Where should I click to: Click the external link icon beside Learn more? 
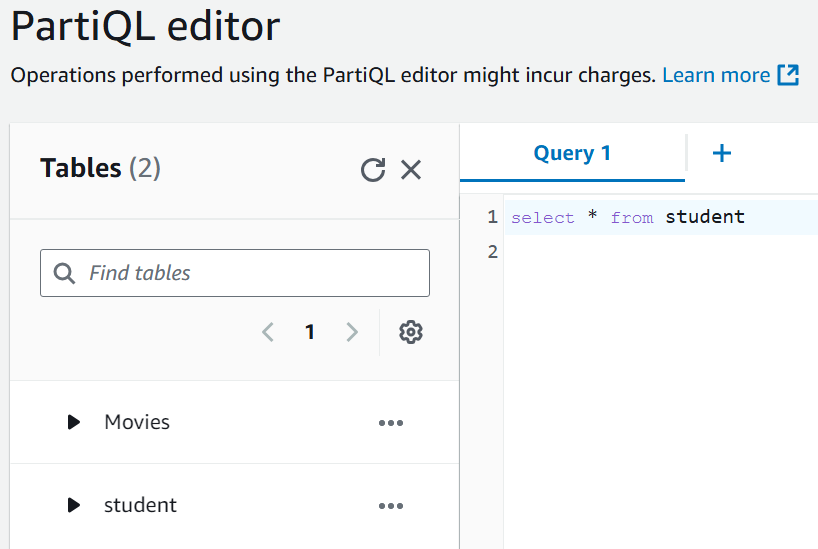tap(788, 75)
